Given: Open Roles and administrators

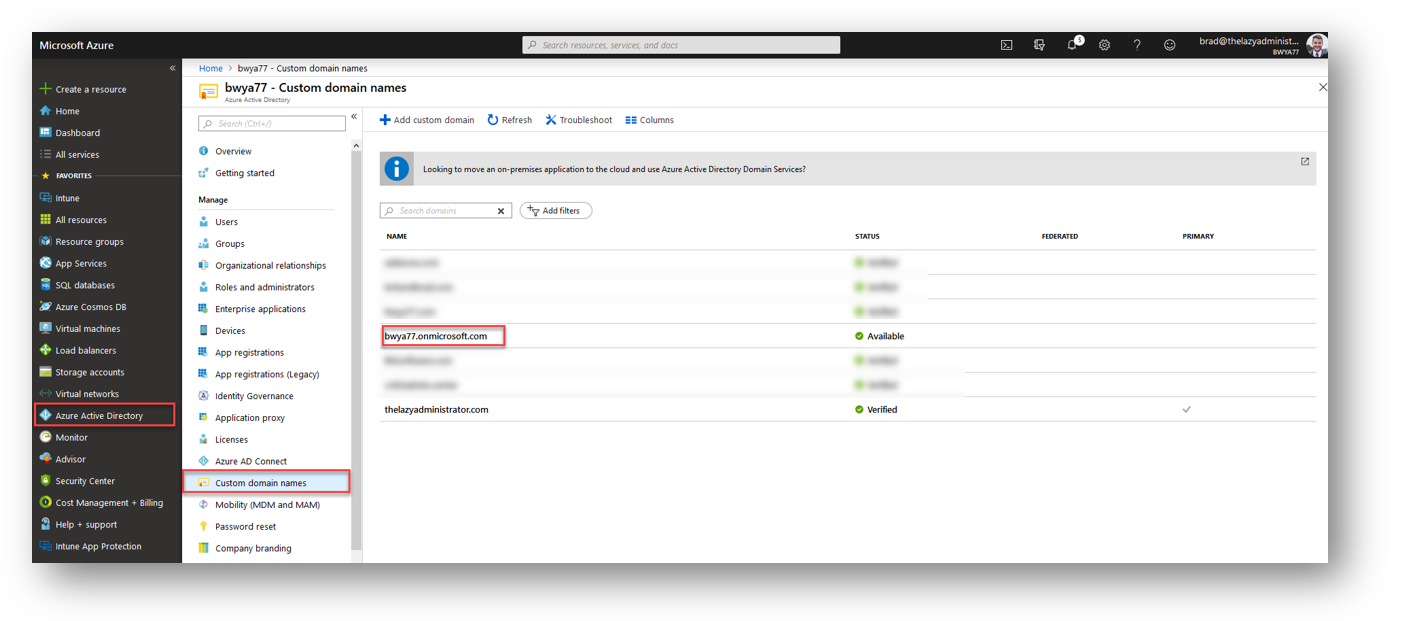Looking at the screenshot, I should 264,287.
